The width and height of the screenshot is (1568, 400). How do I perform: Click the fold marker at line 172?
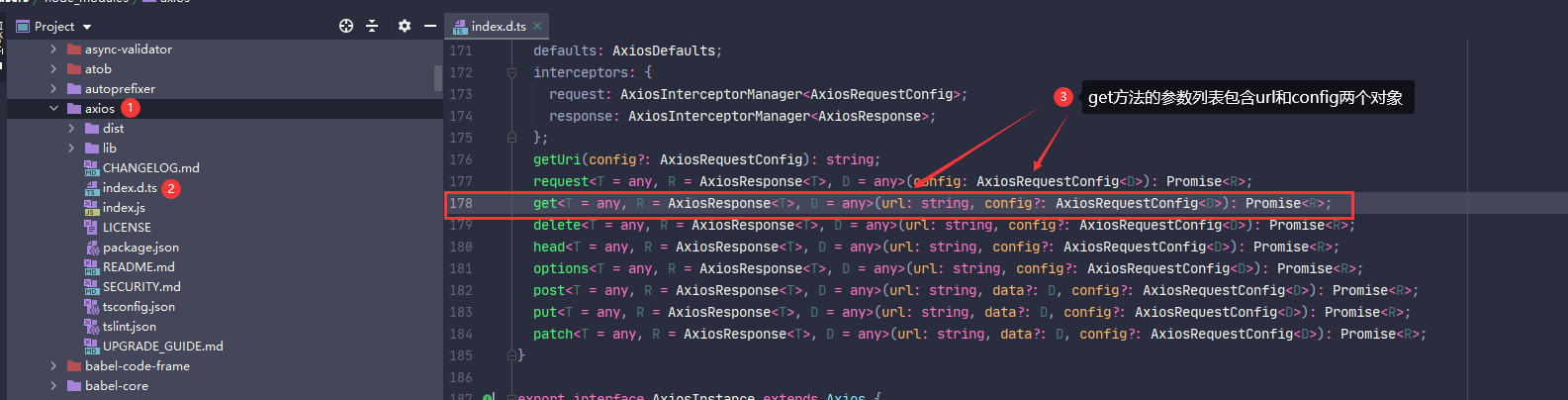(x=511, y=72)
